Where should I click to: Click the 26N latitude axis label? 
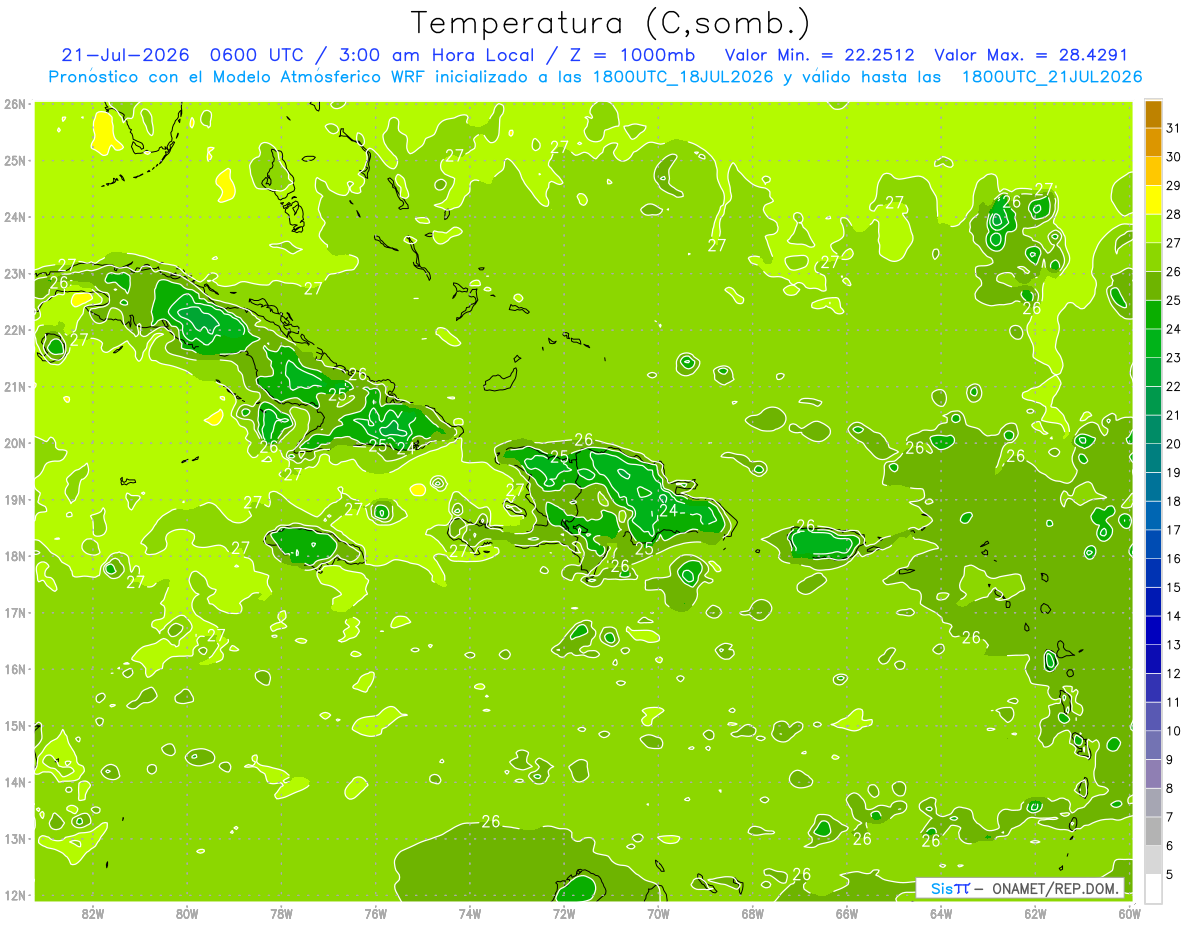15,104
